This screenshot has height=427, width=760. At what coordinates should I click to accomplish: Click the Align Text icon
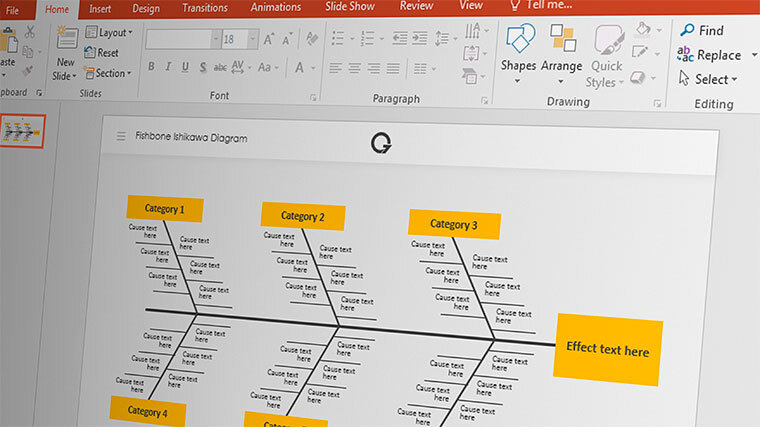[x=471, y=53]
